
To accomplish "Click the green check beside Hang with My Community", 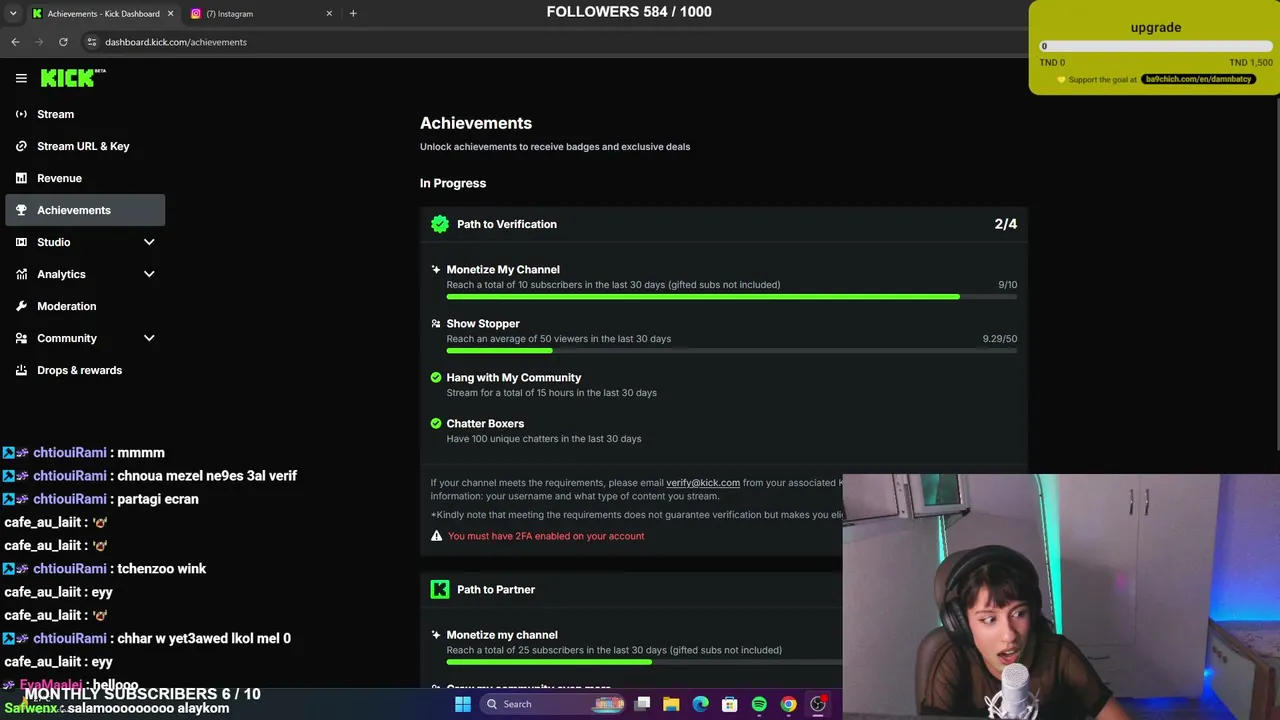I will [436, 377].
